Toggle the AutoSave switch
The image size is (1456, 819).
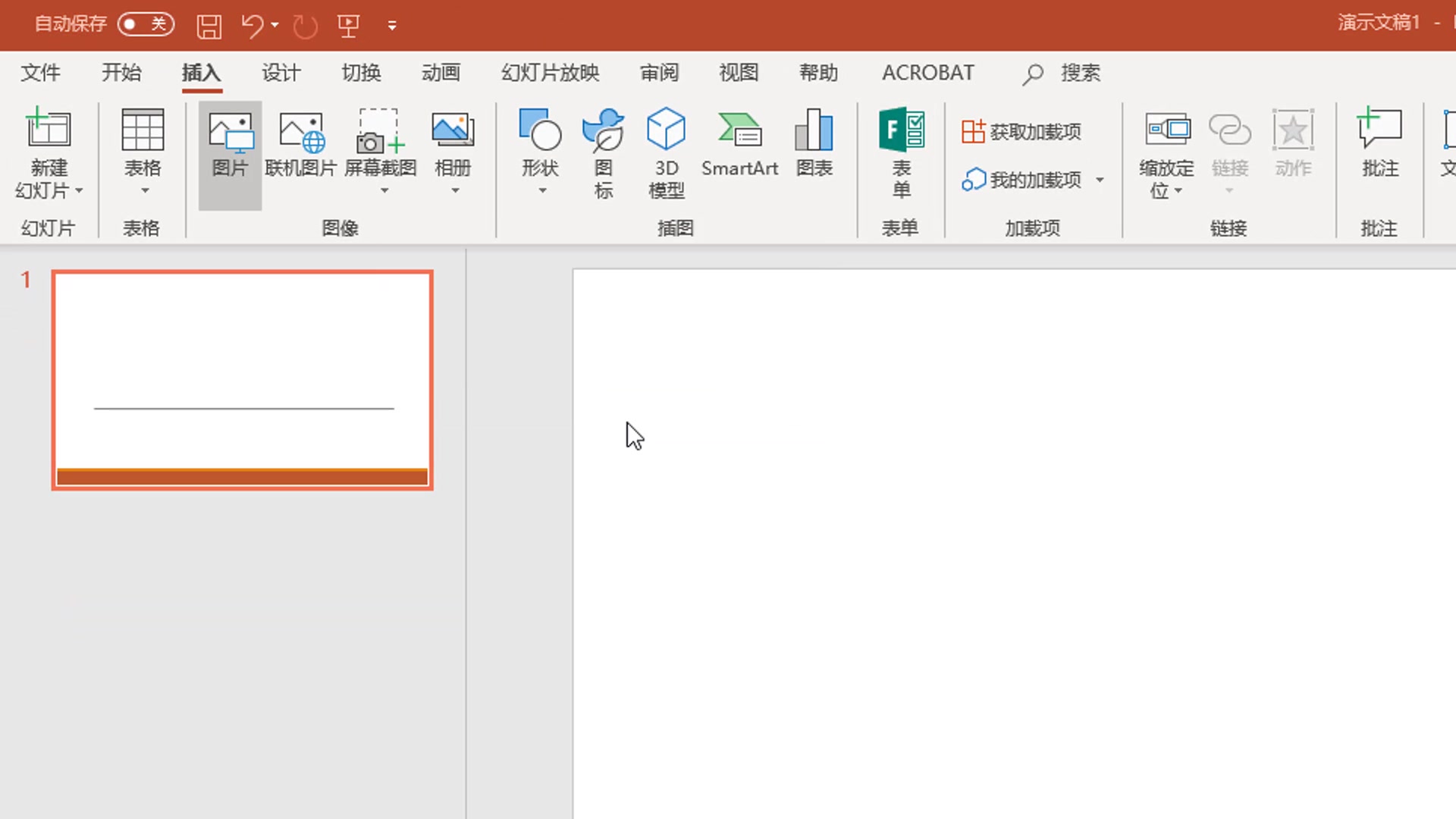(146, 24)
